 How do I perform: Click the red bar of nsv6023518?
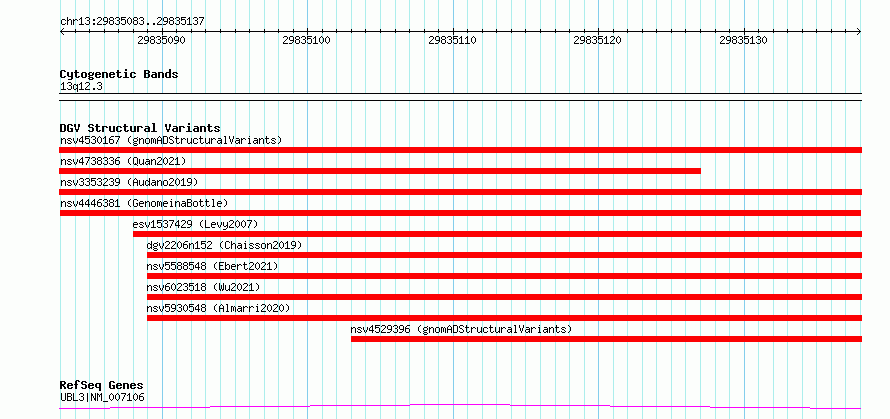(x=505, y=297)
